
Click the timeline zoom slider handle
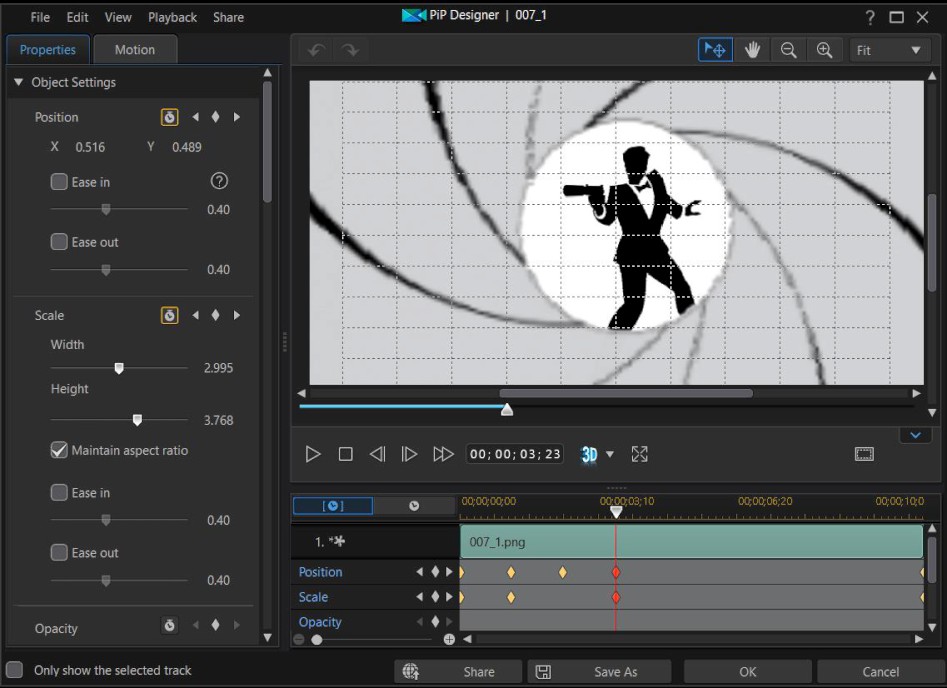(317, 640)
